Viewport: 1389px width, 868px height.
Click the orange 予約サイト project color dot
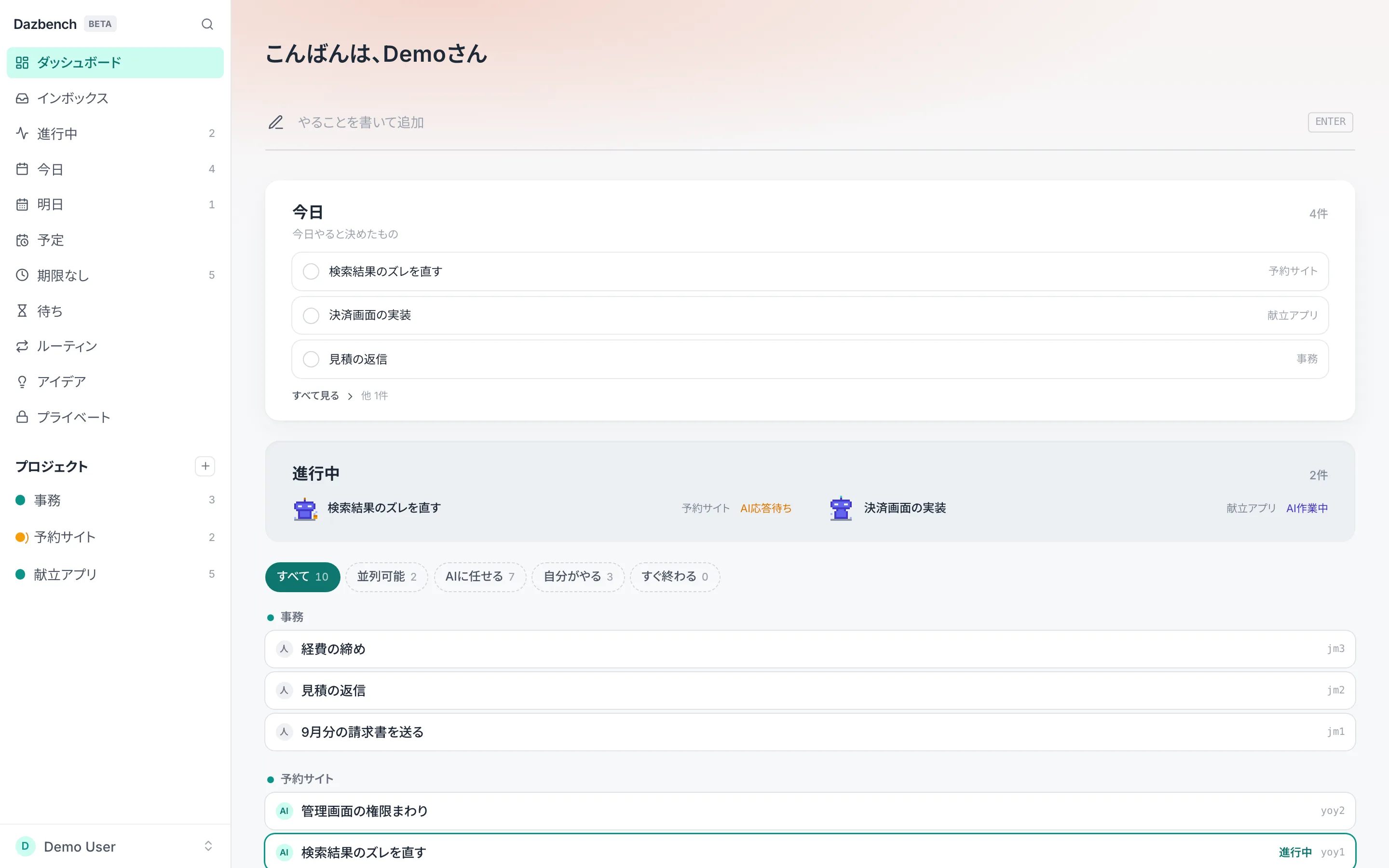pyautogui.click(x=22, y=537)
